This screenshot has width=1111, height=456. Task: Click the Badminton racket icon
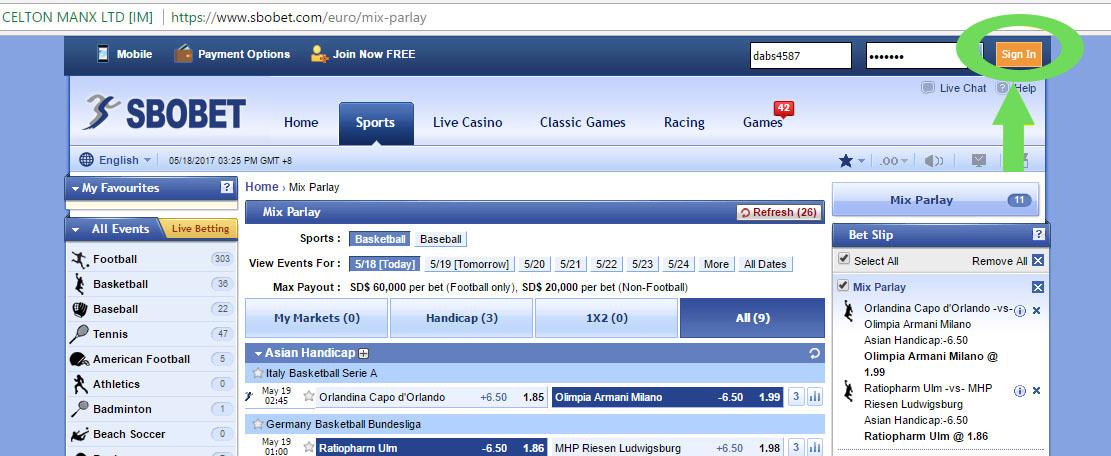point(80,409)
